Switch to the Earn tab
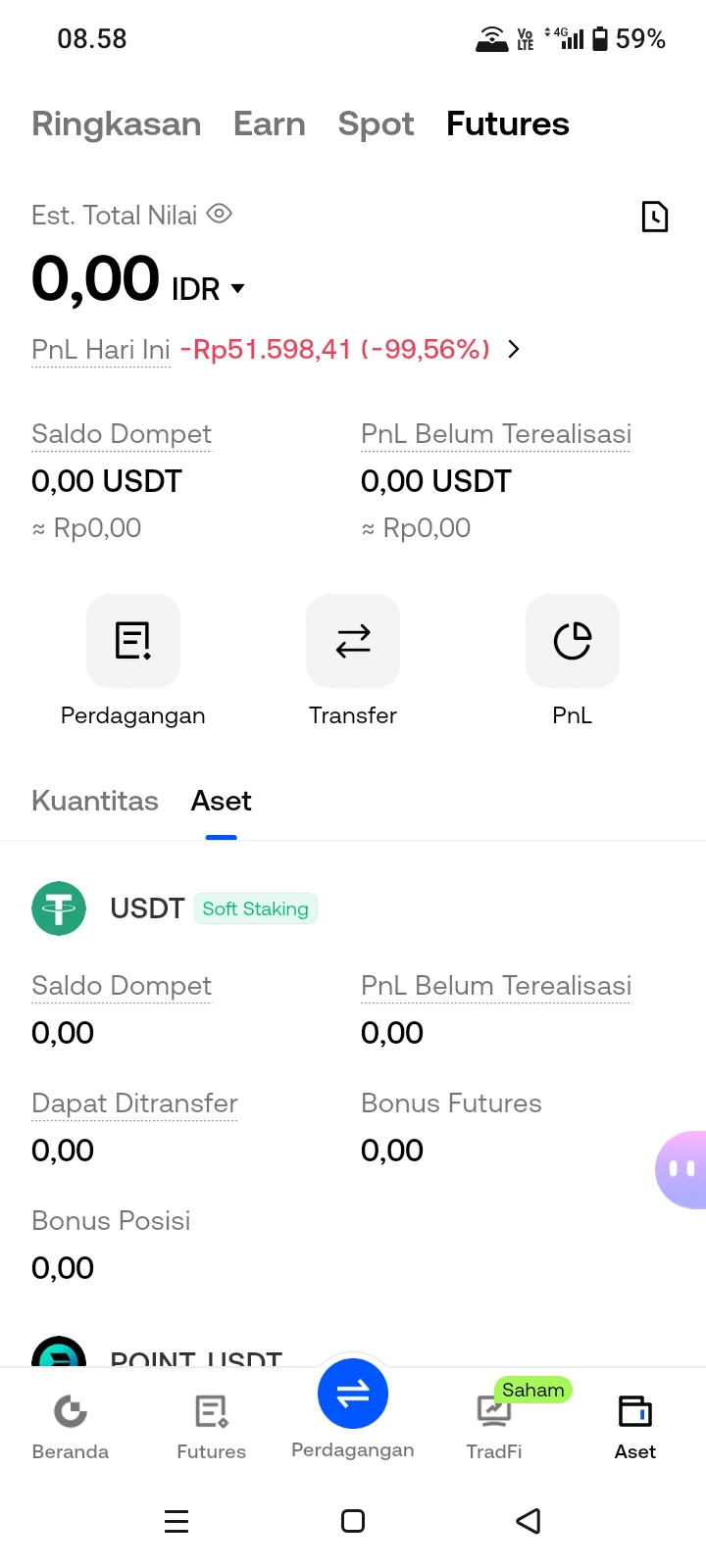706x1568 pixels. coord(270,123)
